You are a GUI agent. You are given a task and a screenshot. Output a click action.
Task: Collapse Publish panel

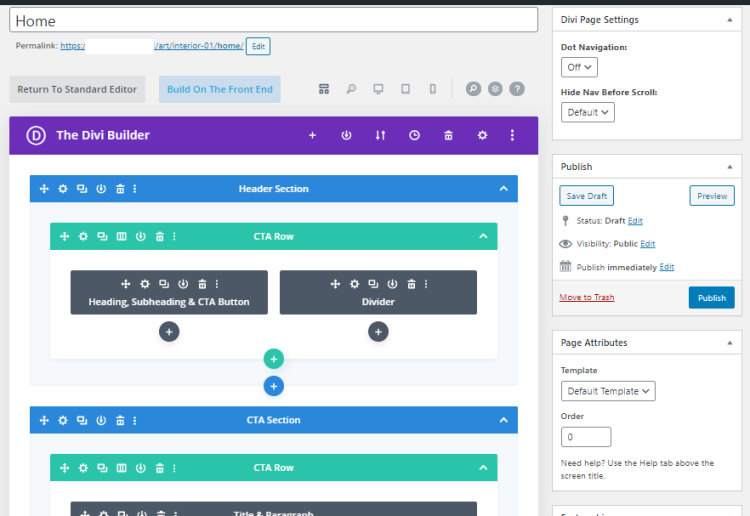pyautogui.click(x=729, y=167)
